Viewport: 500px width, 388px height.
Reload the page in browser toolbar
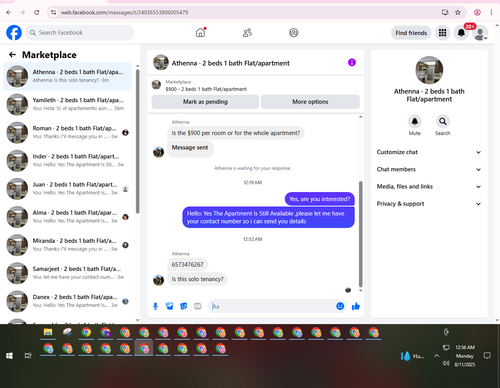point(37,12)
